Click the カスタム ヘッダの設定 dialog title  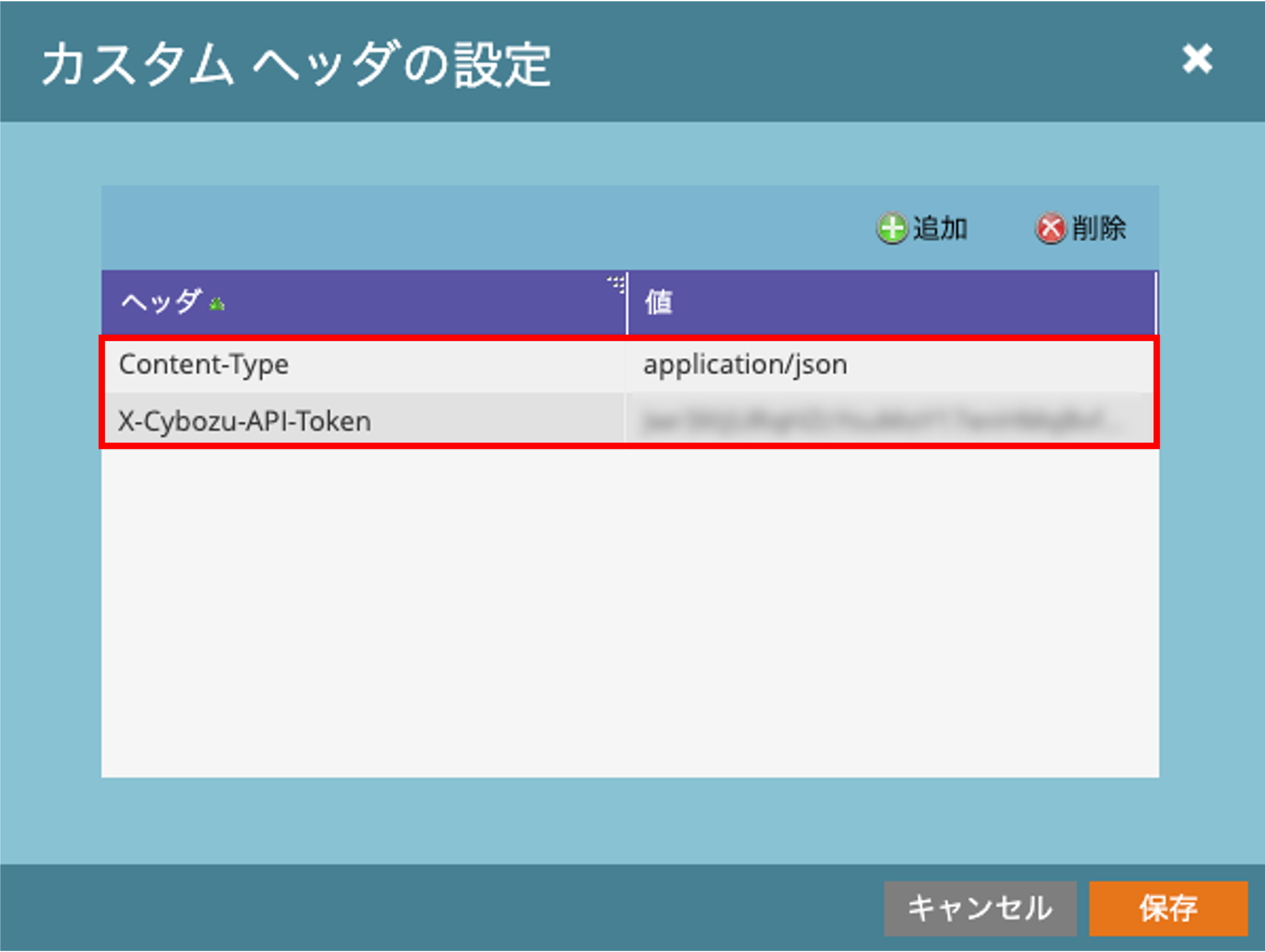point(296,64)
